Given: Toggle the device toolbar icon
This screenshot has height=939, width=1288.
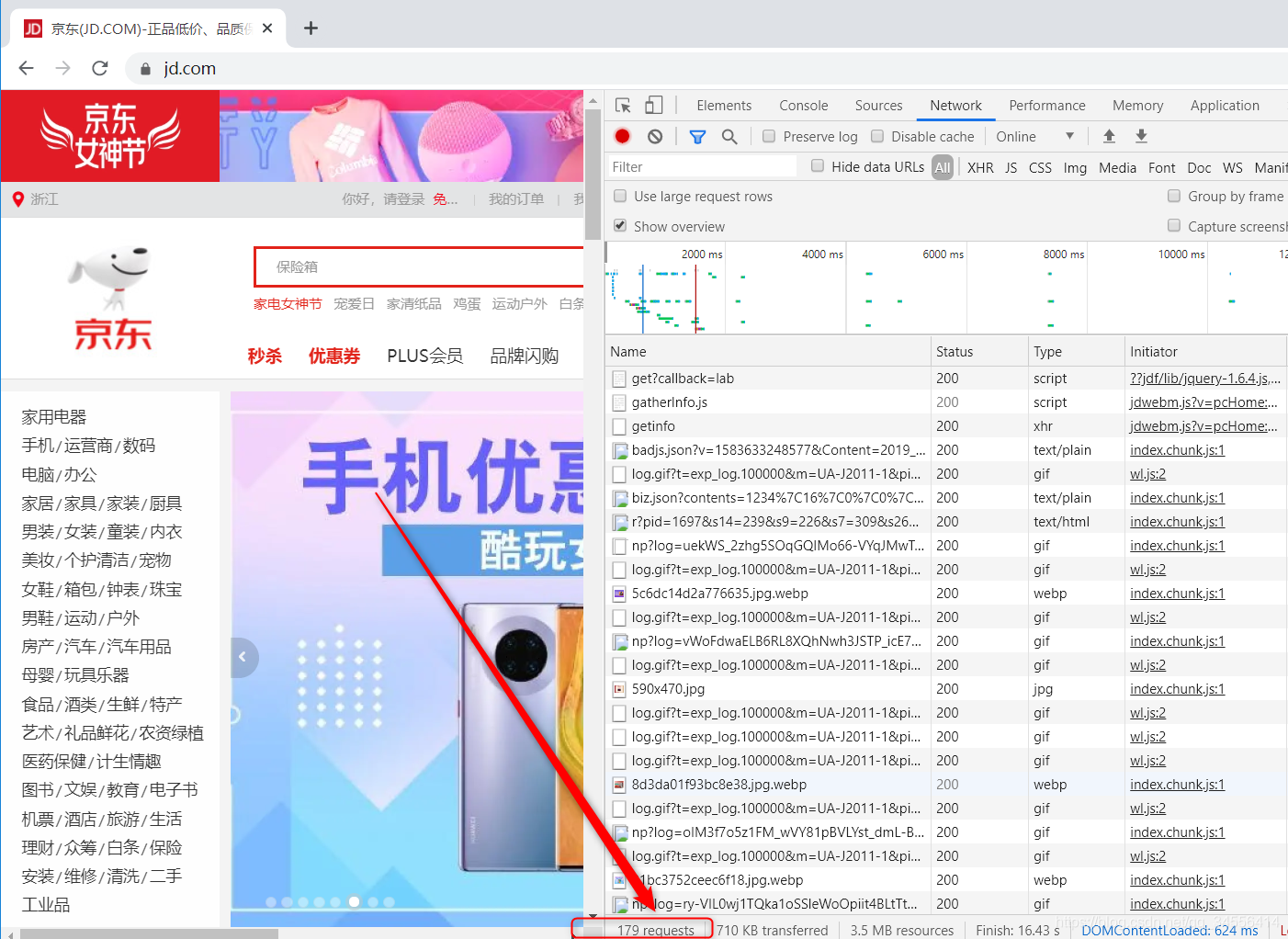Looking at the screenshot, I should (653, 105).
